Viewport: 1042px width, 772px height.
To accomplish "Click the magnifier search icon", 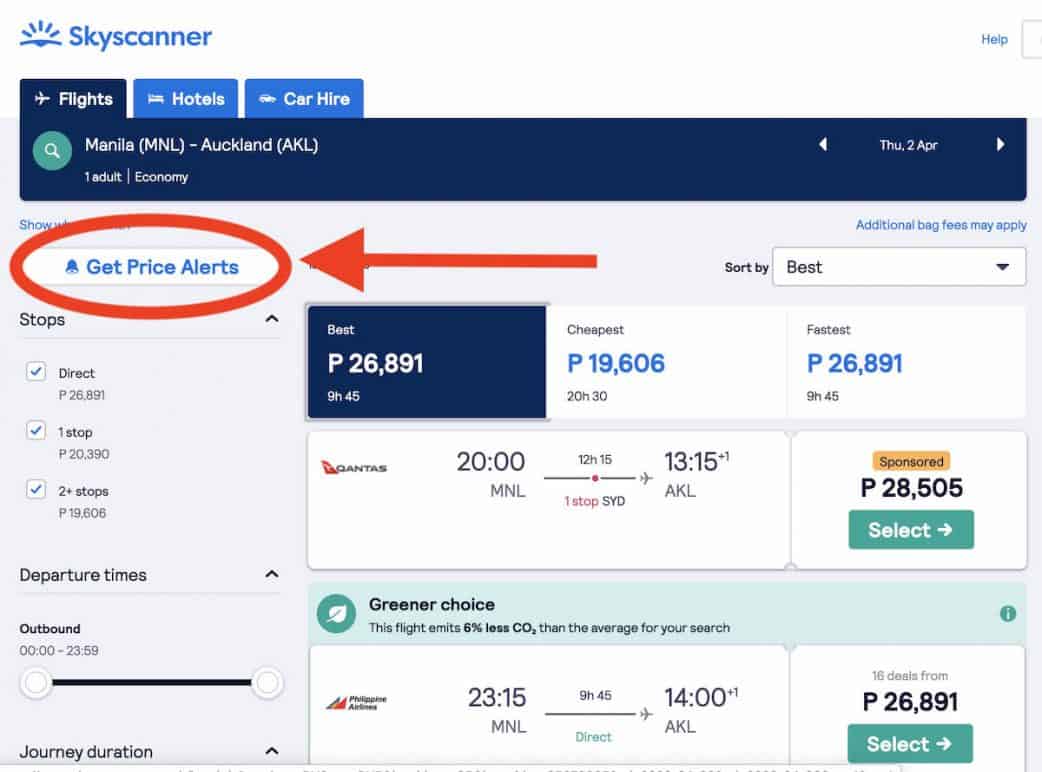I will [x=52, y=152].
